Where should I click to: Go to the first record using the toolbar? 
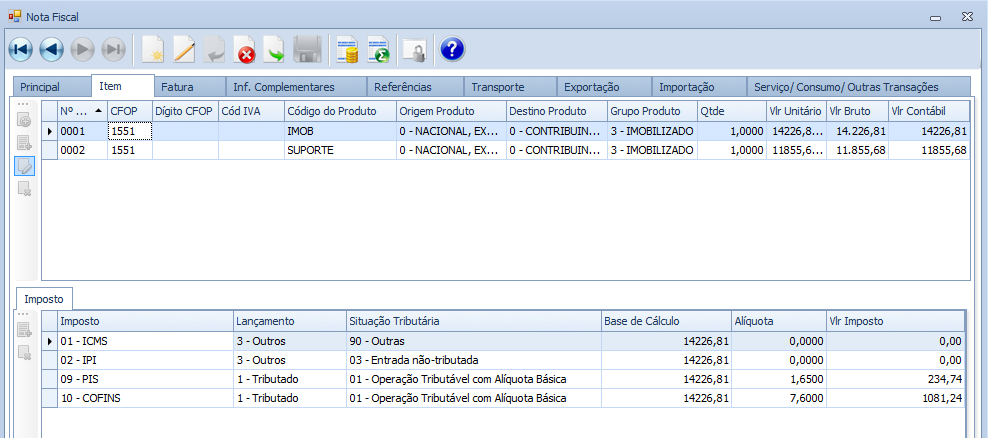coord(21,49)
